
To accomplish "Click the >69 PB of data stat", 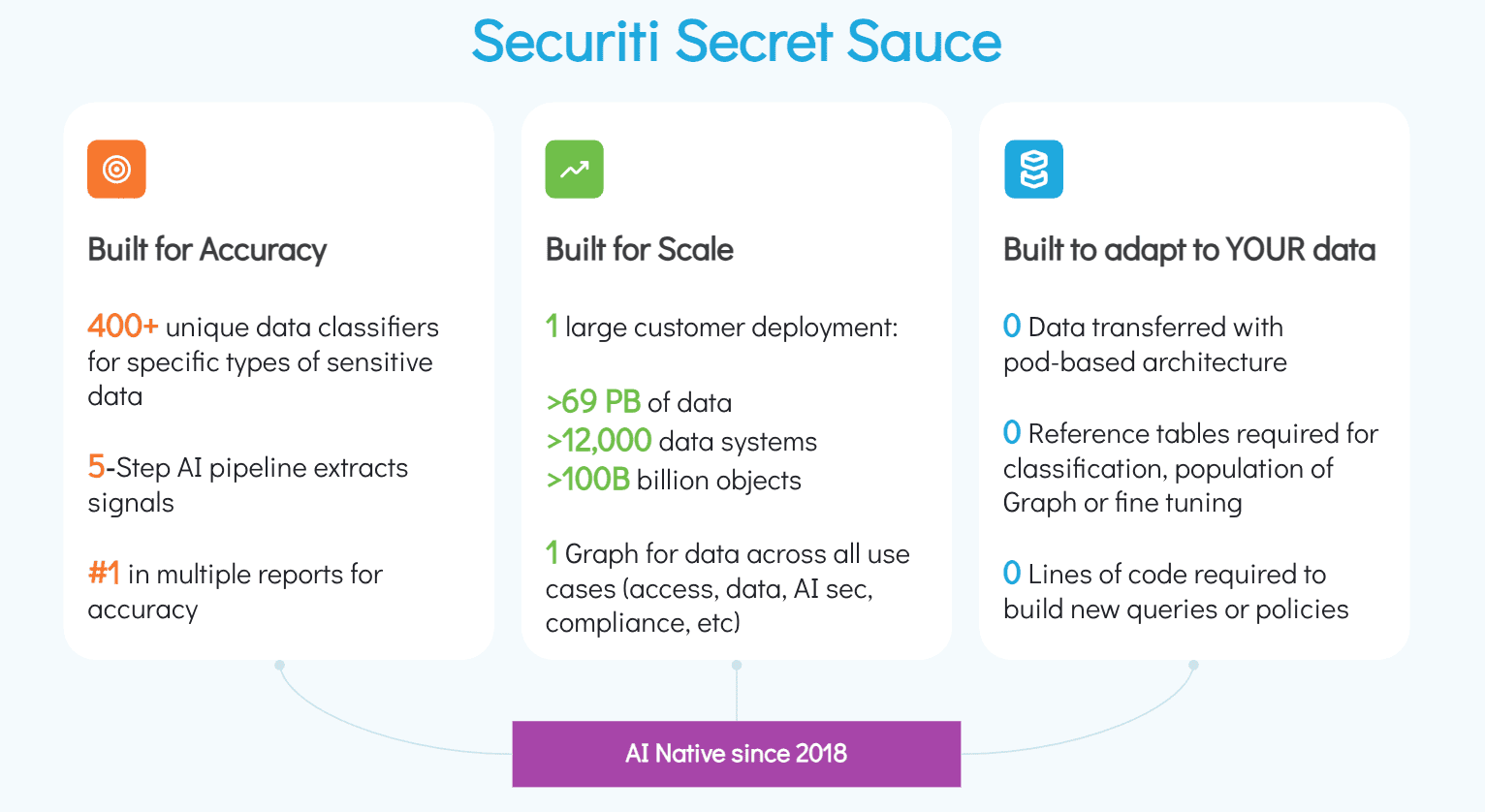I will tap(639, 402).
